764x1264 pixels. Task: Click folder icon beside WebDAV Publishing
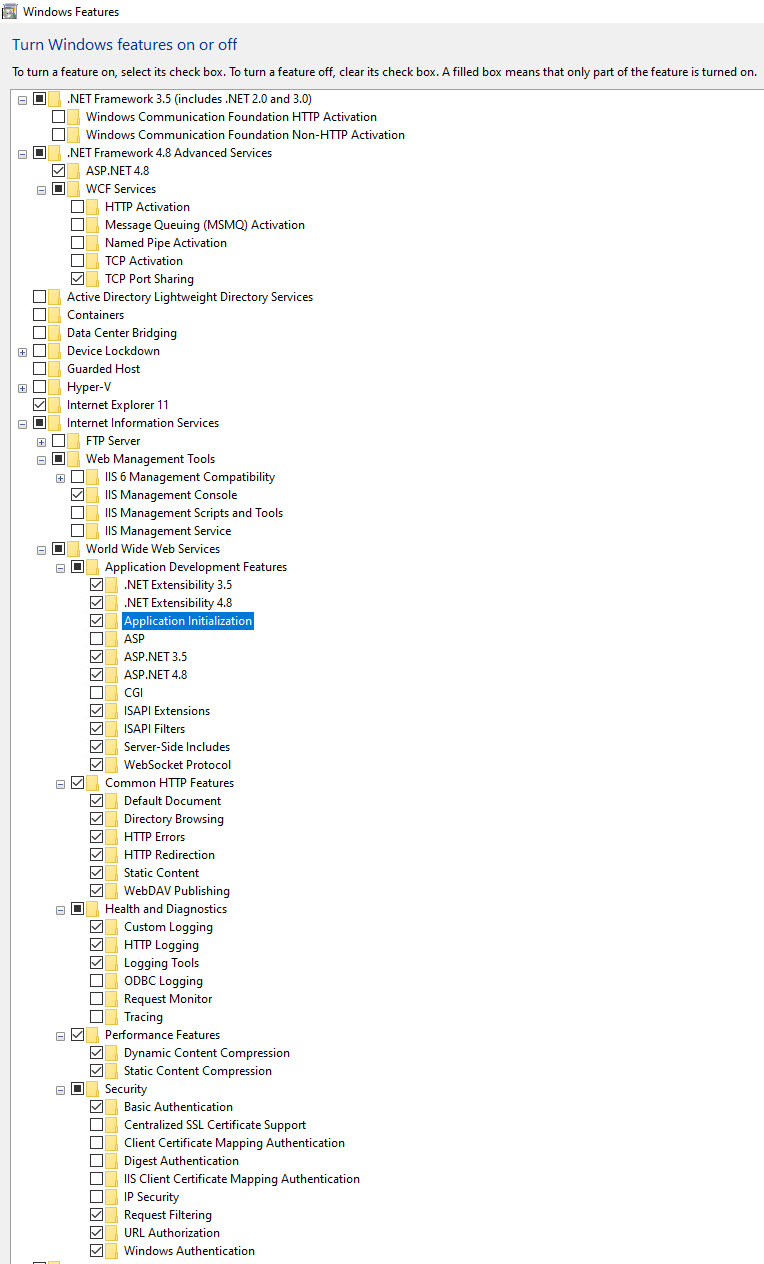coord(112,891)
